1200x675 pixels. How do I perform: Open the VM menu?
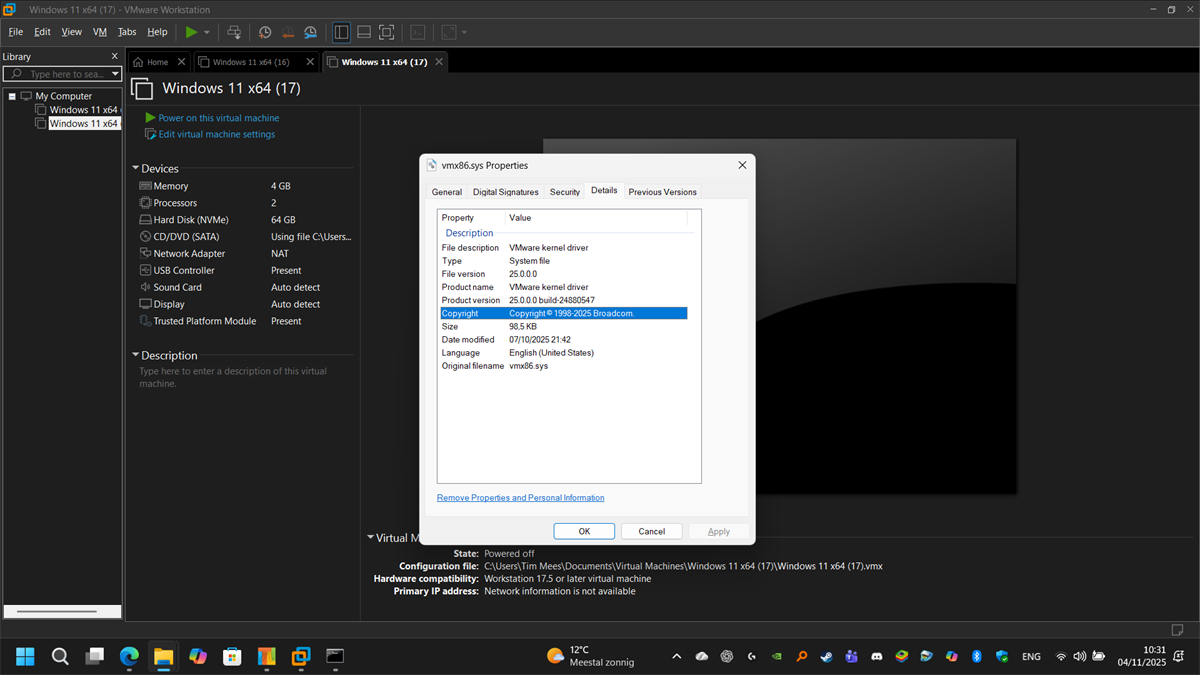point(100,32)
